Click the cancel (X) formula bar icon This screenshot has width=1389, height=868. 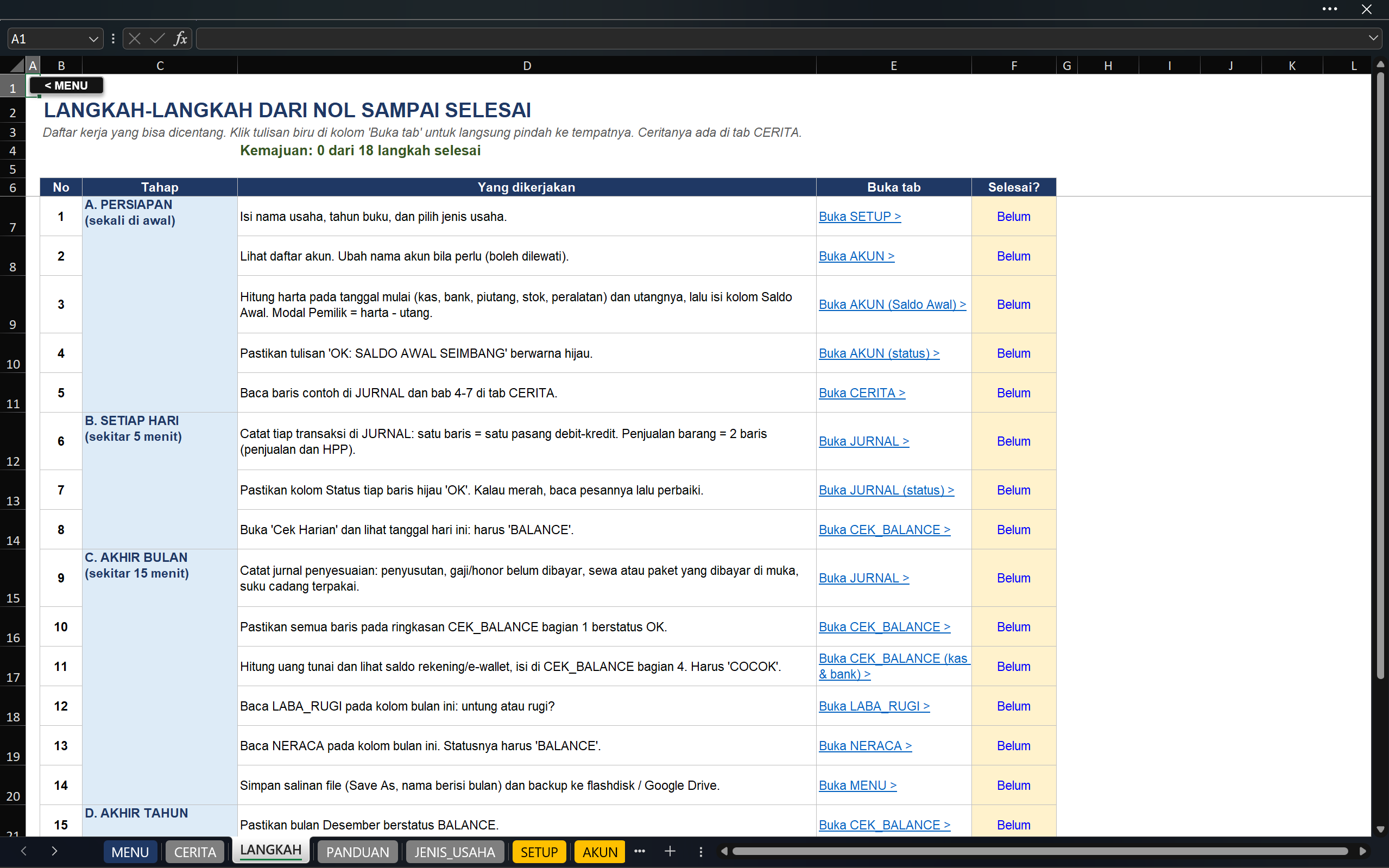click(134, 39)
